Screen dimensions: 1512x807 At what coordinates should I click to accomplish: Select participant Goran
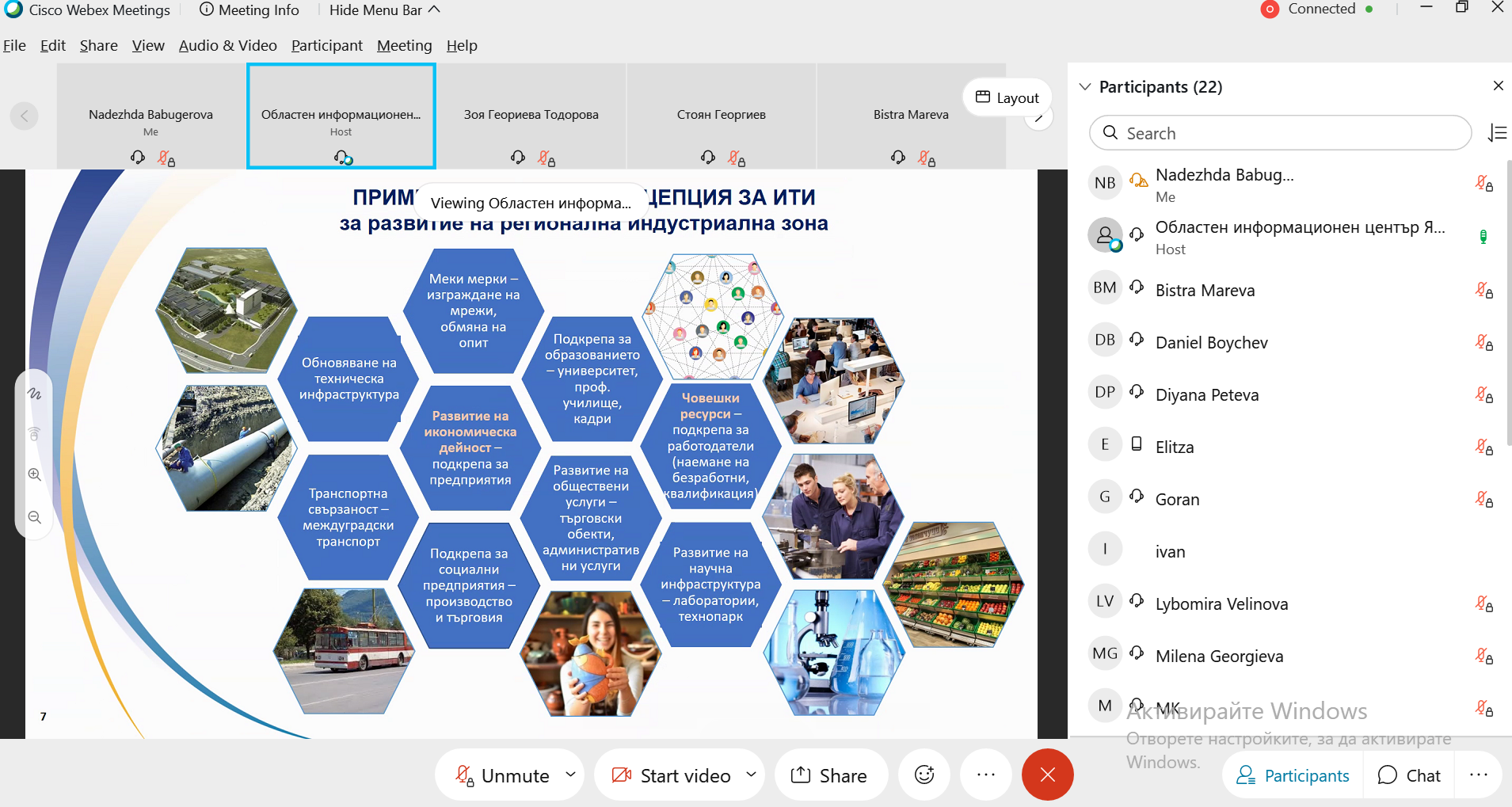pyautogui.click(x=1289, y=499)
